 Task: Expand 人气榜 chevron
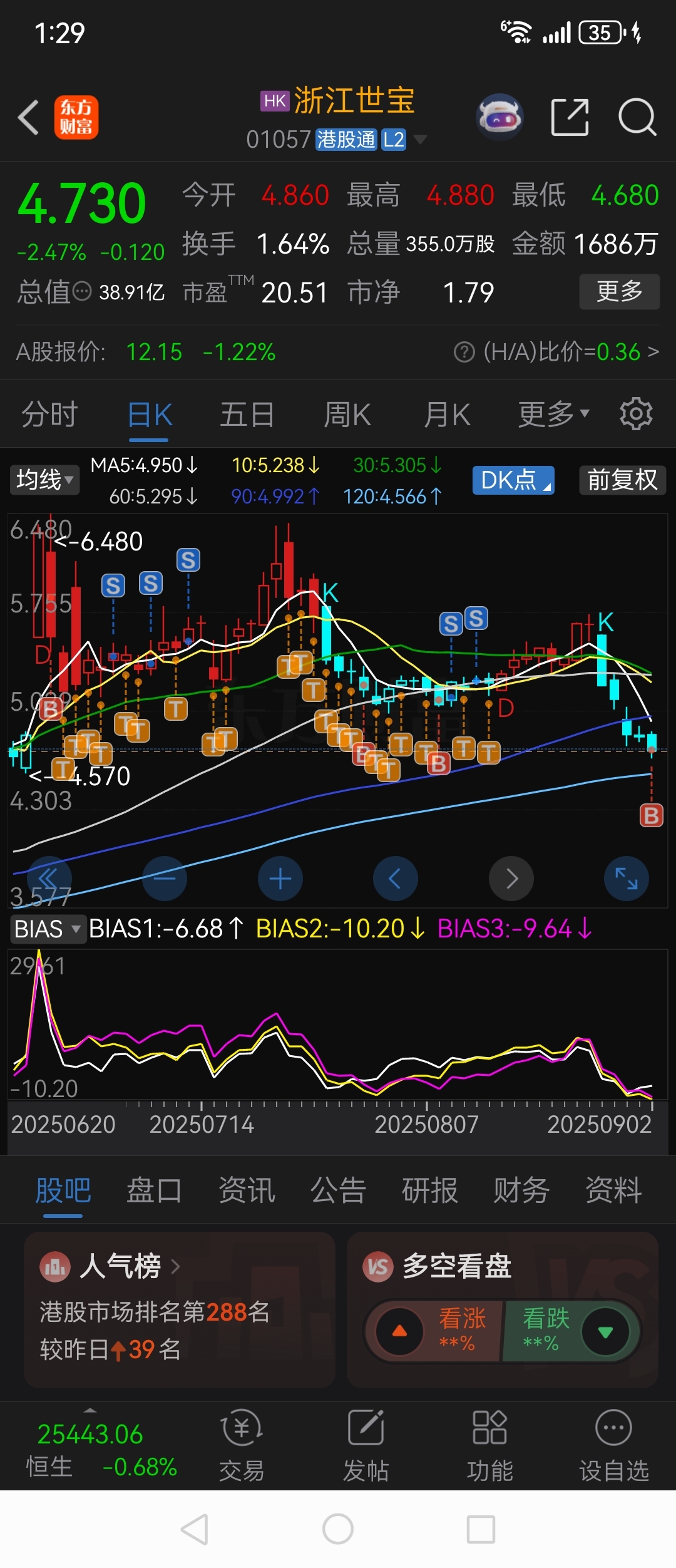click(x=176, y=1266)
